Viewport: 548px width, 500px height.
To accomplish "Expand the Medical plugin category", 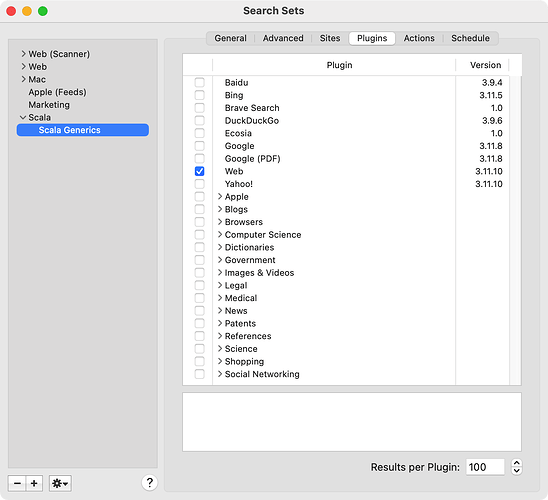I will pos(220,298).
